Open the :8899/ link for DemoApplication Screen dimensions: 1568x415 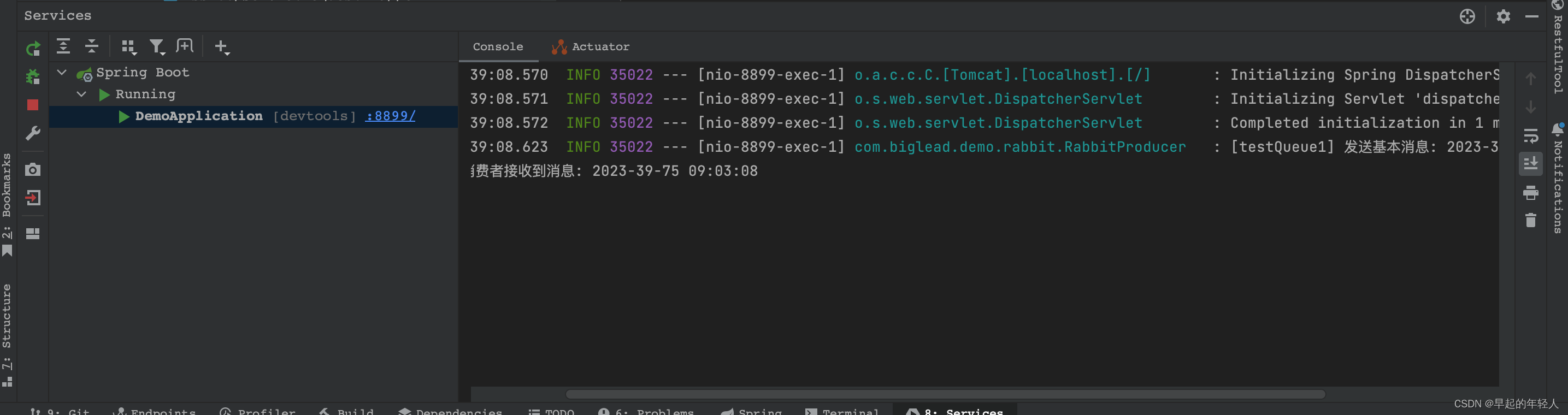pos(390,116)
